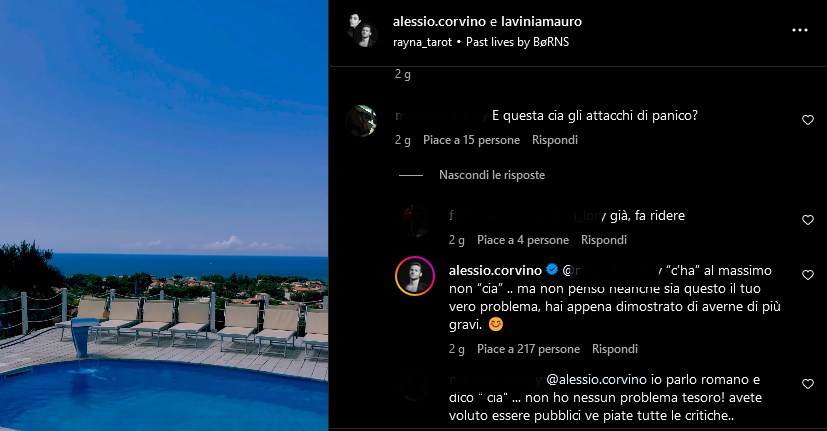Image resolution: width=827 pixels, height=431 pixels.
Task: View likes on 'Piace a 217 persone'
Action: click(x=528, y=349)
